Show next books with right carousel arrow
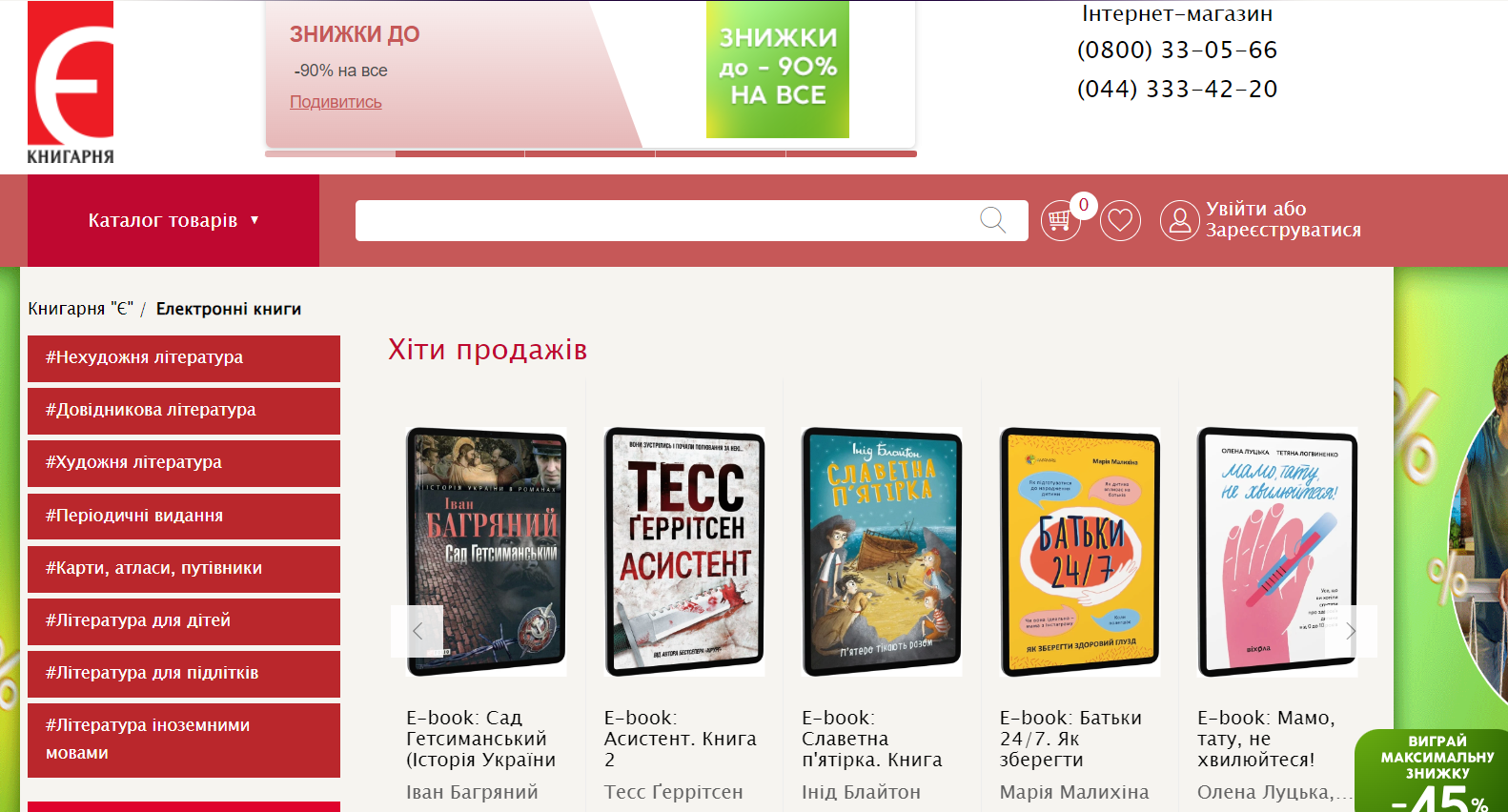The width and height of the screenshot is (1508, 812). (x=1351, y=631)
